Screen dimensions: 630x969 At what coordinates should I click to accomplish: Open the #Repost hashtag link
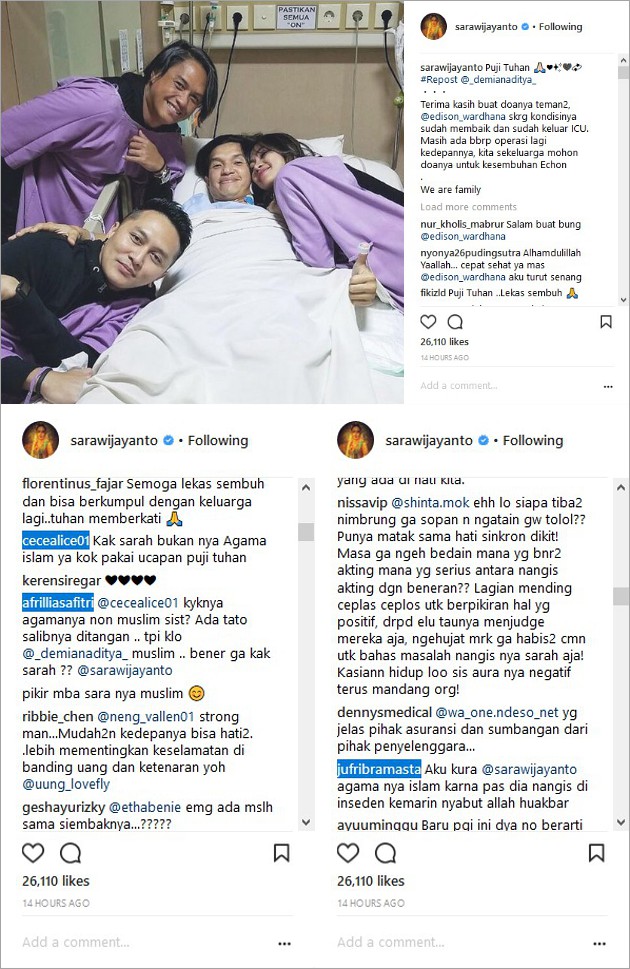click(439, 80)
